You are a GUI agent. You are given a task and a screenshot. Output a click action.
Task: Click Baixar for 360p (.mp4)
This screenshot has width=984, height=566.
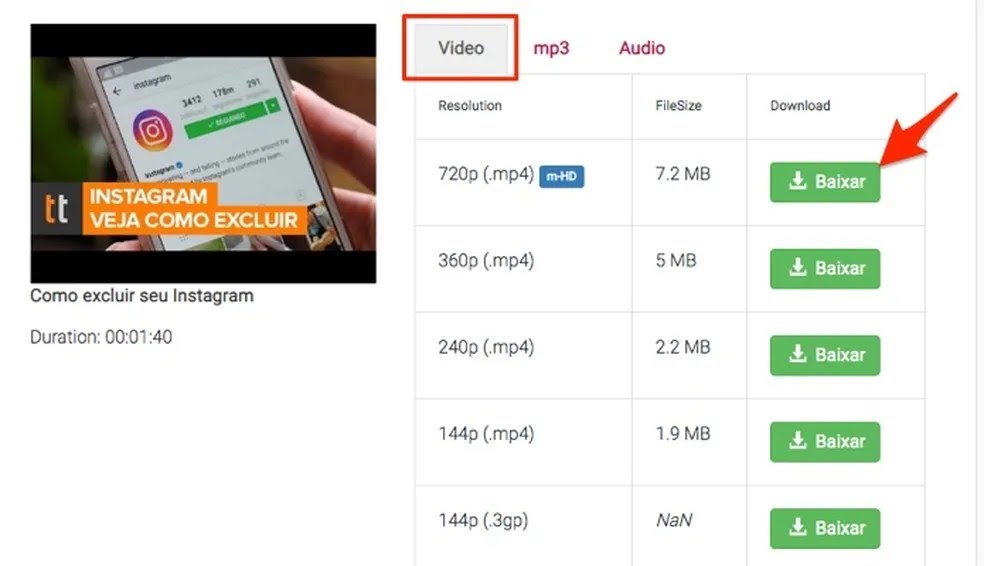coord(825,269)
